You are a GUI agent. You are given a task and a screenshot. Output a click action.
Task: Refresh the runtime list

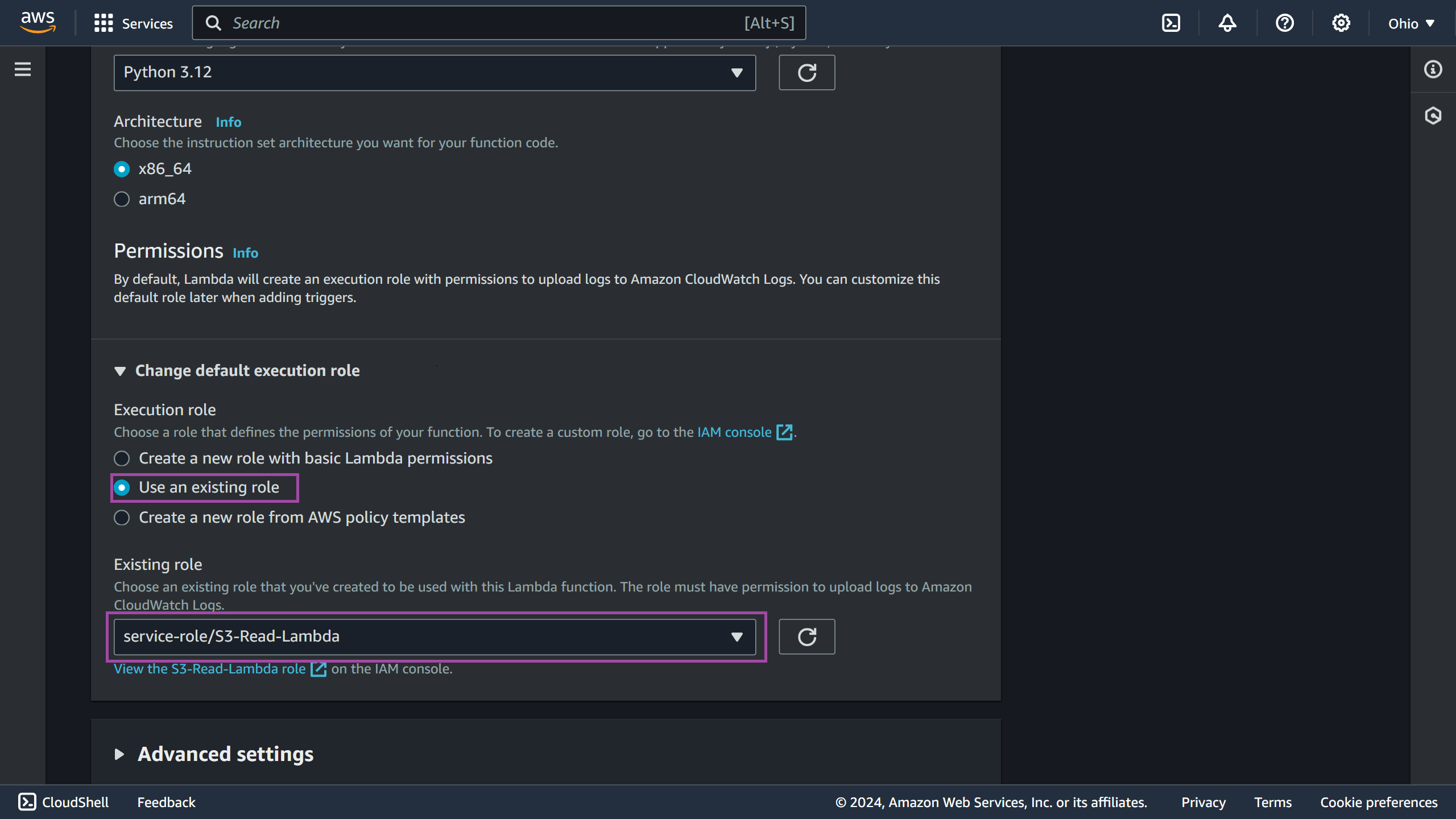[x=806, y=72]
